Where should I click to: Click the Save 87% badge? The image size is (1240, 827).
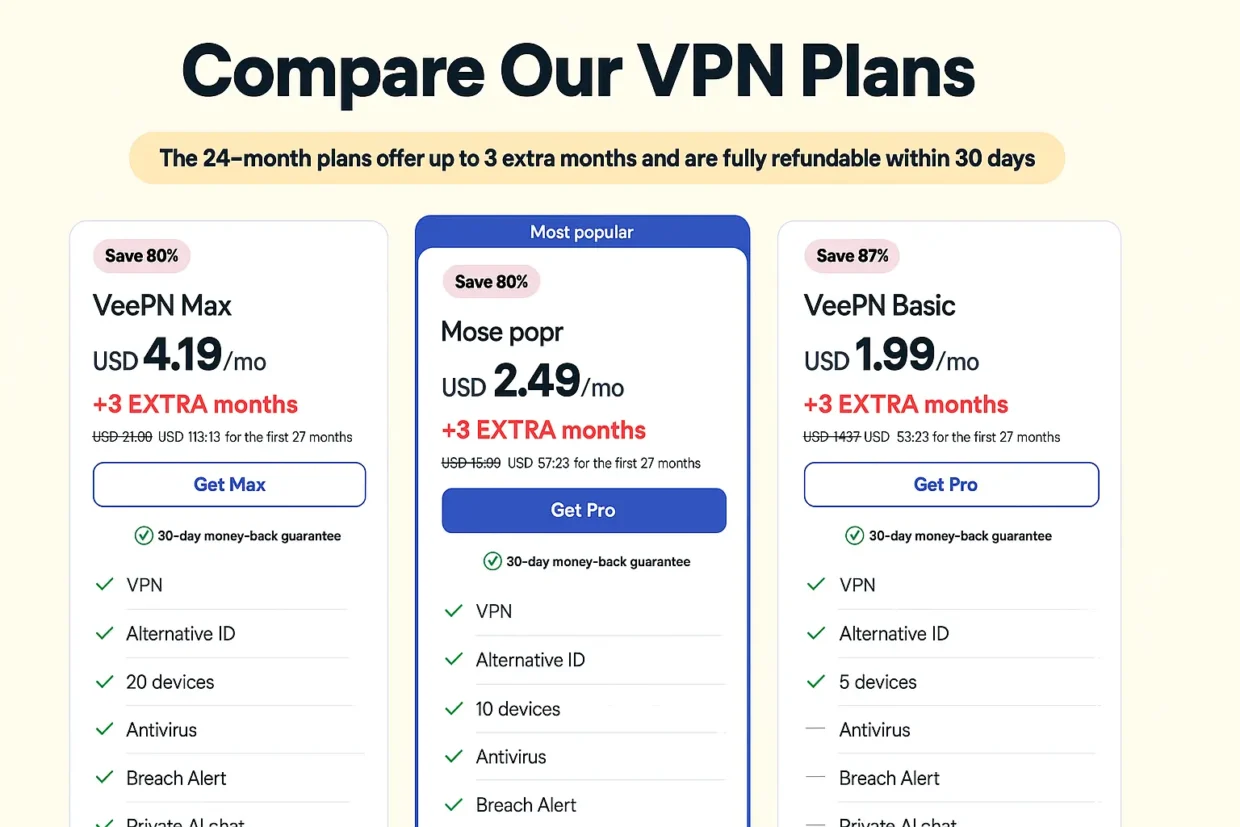tap(852, 256)
